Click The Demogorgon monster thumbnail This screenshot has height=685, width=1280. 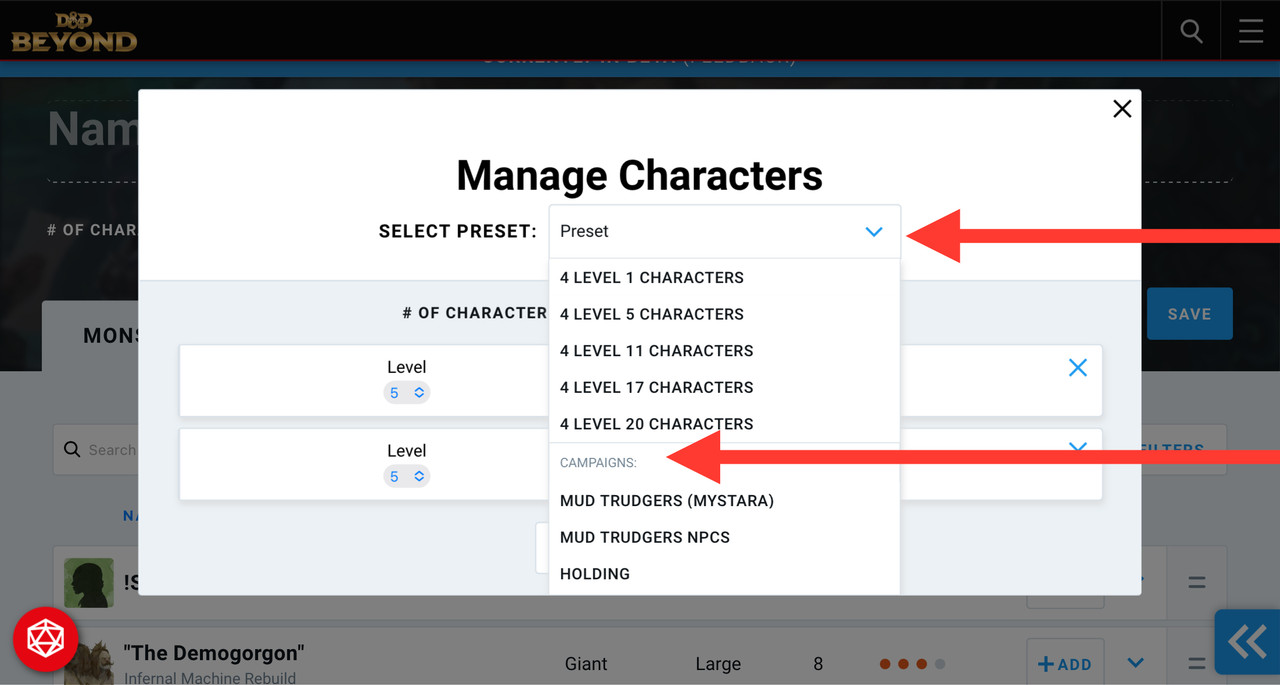pos(89,664)
